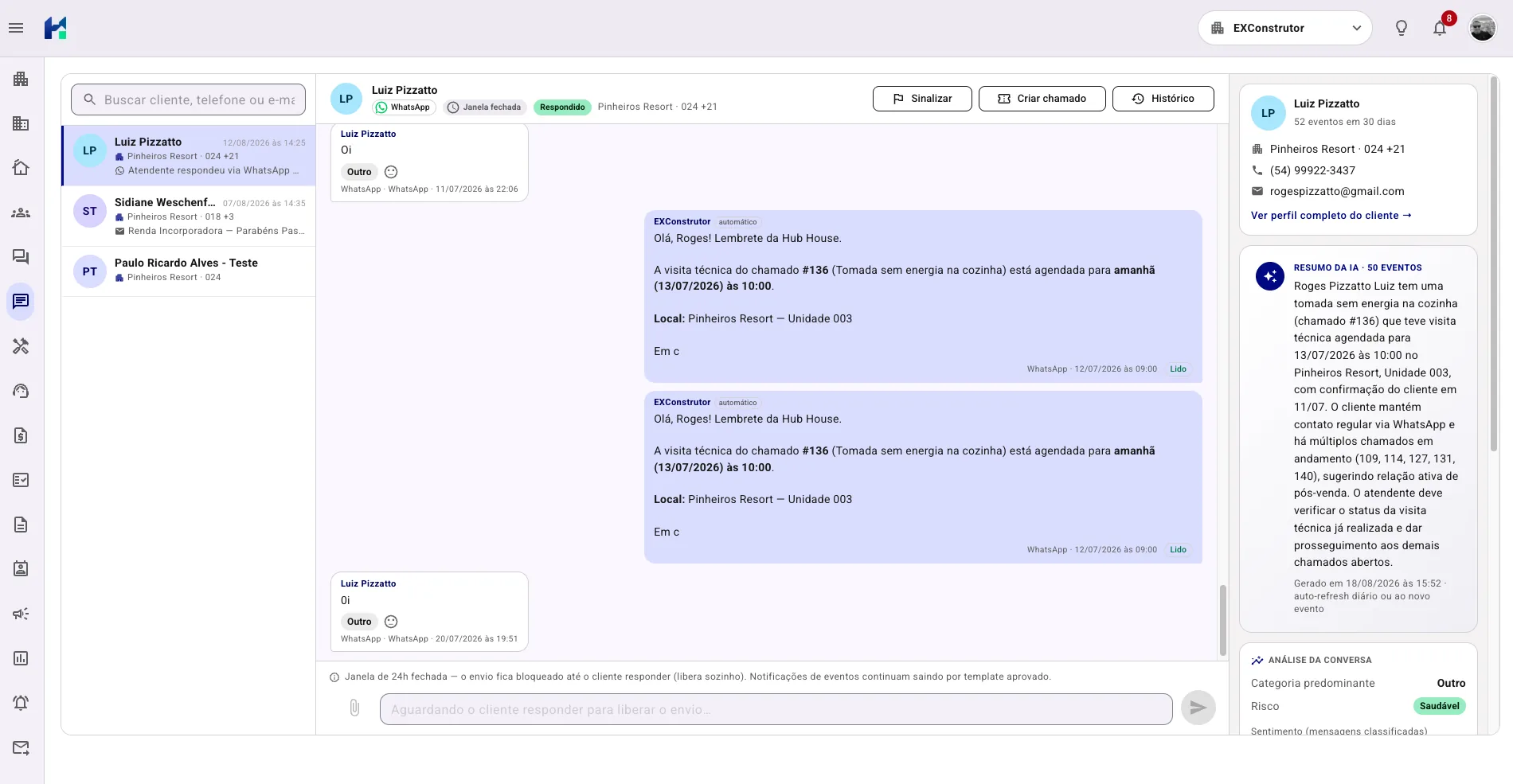The width and height of the screenshot is (1513, 784).
Task: Open the dollar document sidebar icon
Action: click(x=21, y=435)
